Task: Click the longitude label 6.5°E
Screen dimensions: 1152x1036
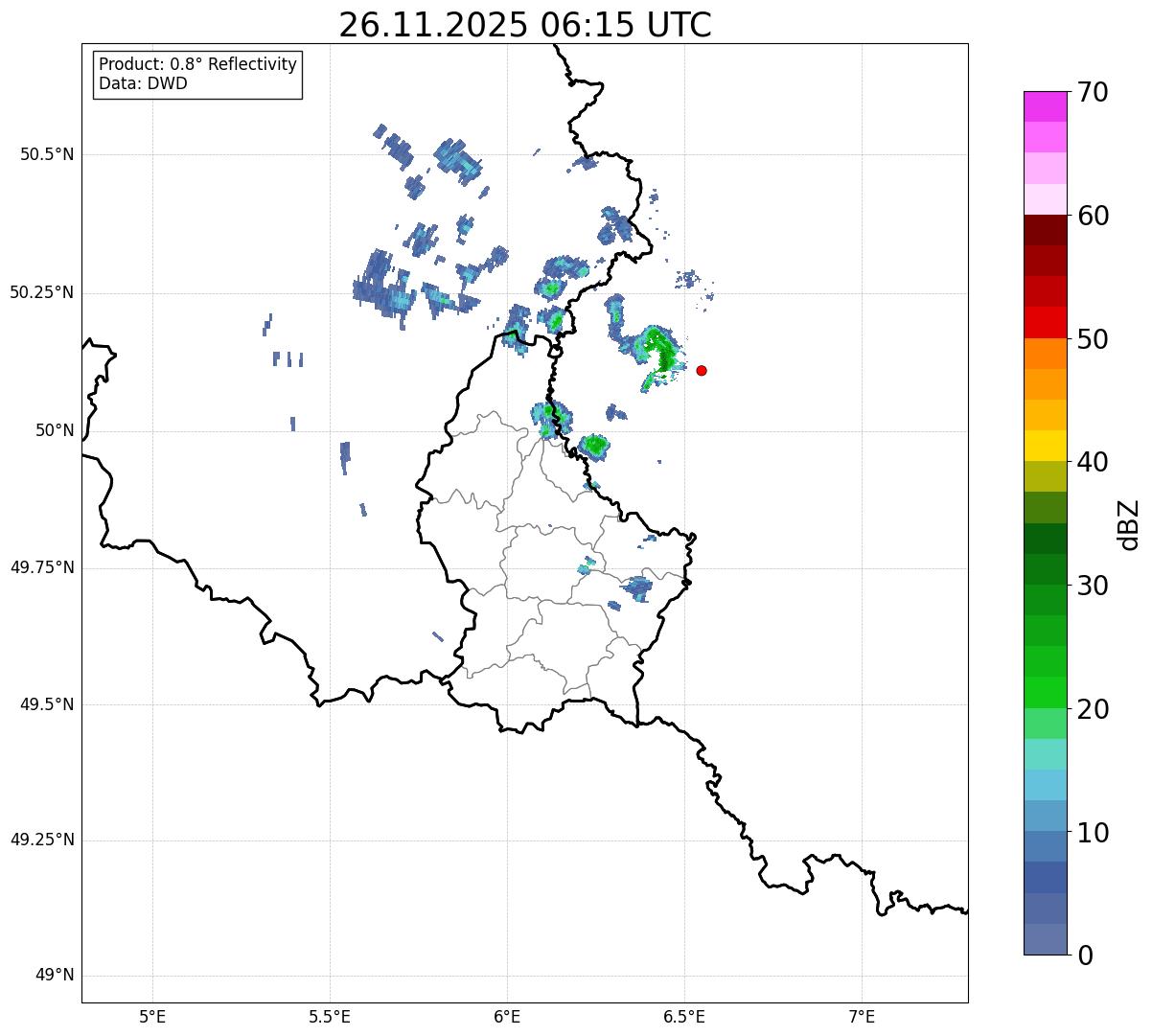Action: (685, 1017)
